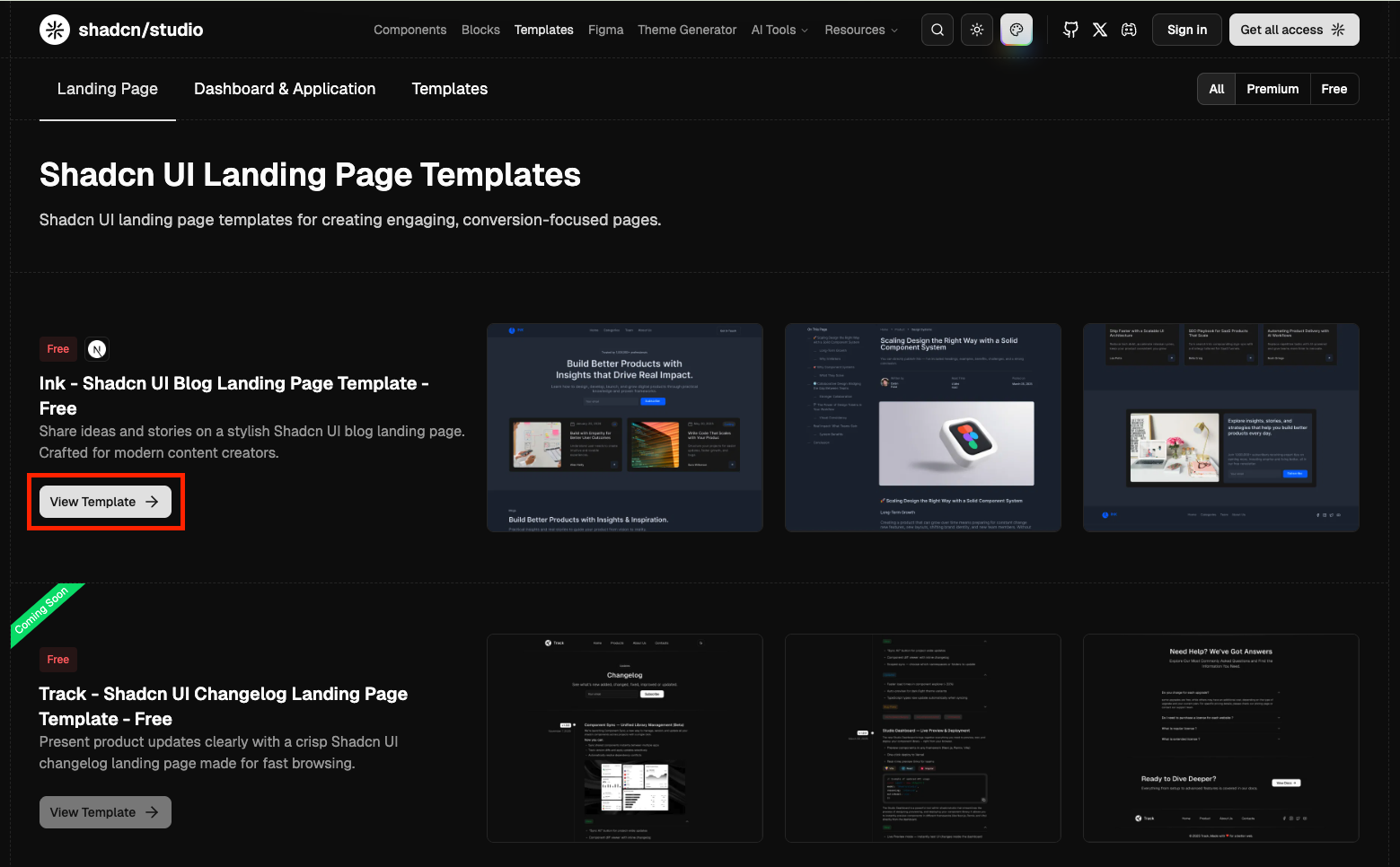
Task: Switch to Dashboard & Application tab
Action: point(285,89)
